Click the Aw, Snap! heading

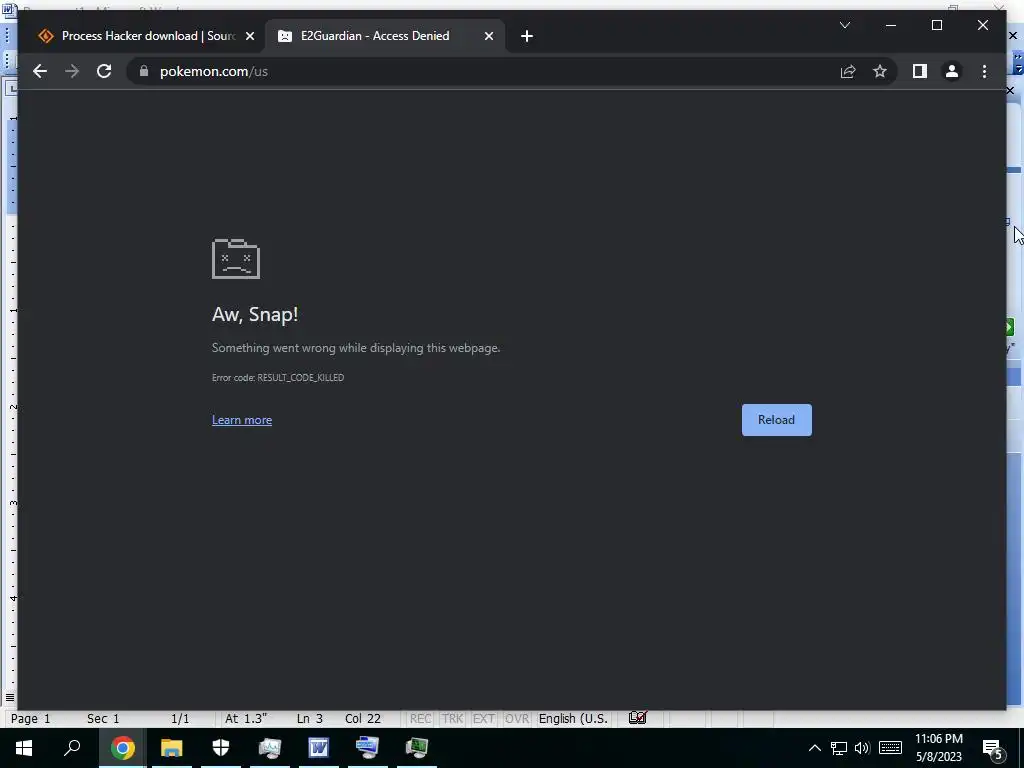point(255,314)
